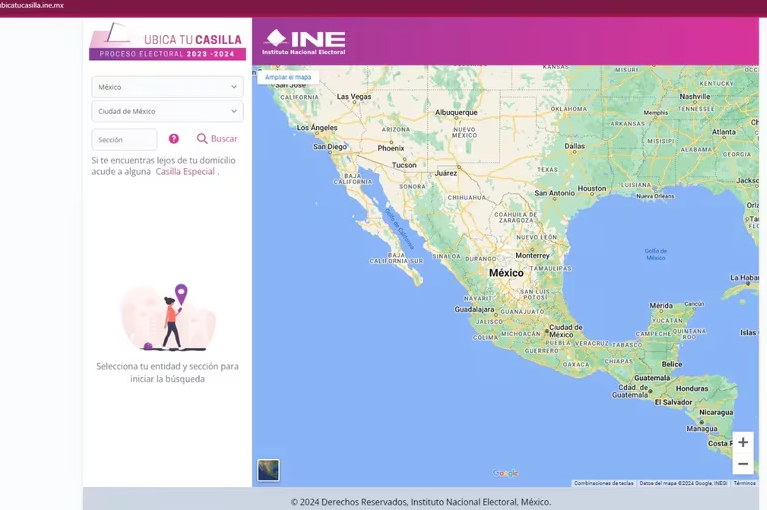Open the Casilla Especial link
This screenshot has width=767, height=510.
(185, 172)
